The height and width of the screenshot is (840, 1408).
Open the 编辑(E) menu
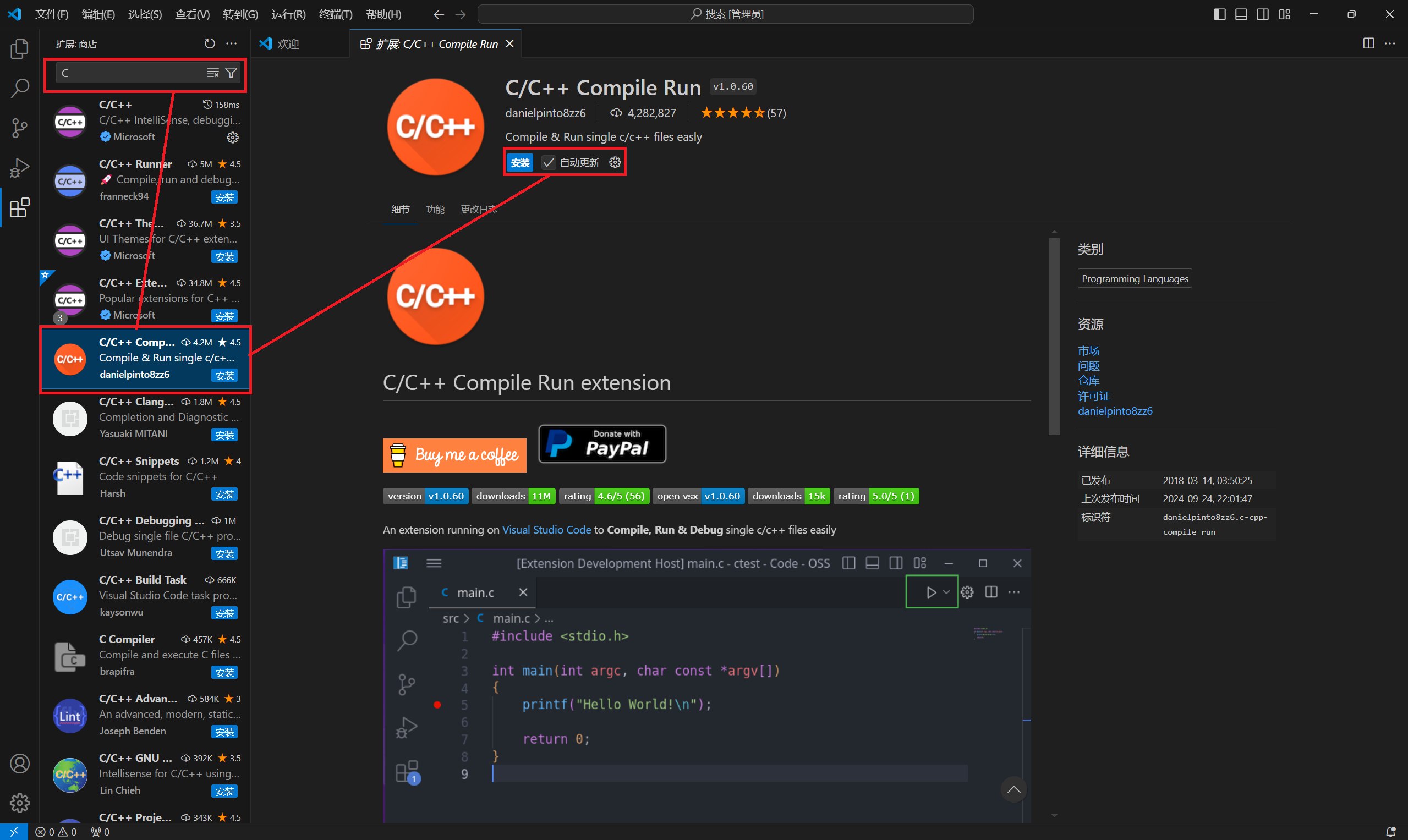pyautogui.click(x=98, y=14)
